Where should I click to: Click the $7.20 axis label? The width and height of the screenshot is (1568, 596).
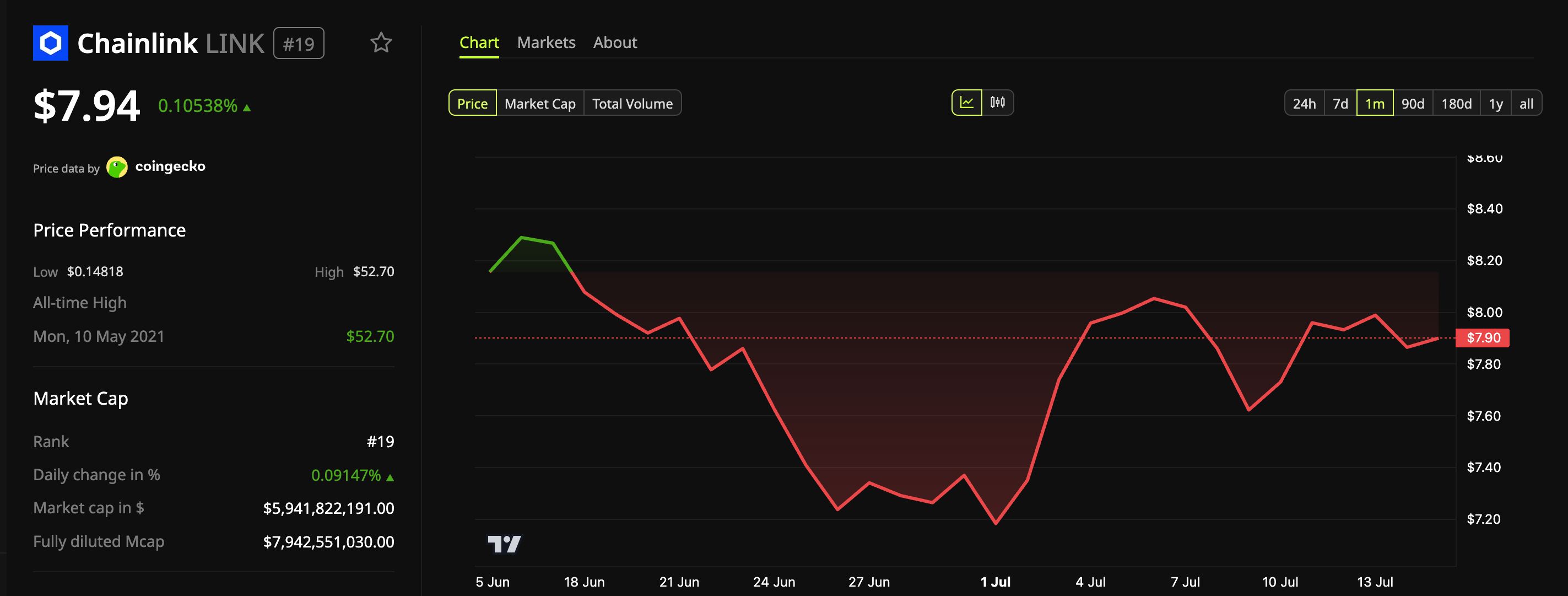[1483, 519]
